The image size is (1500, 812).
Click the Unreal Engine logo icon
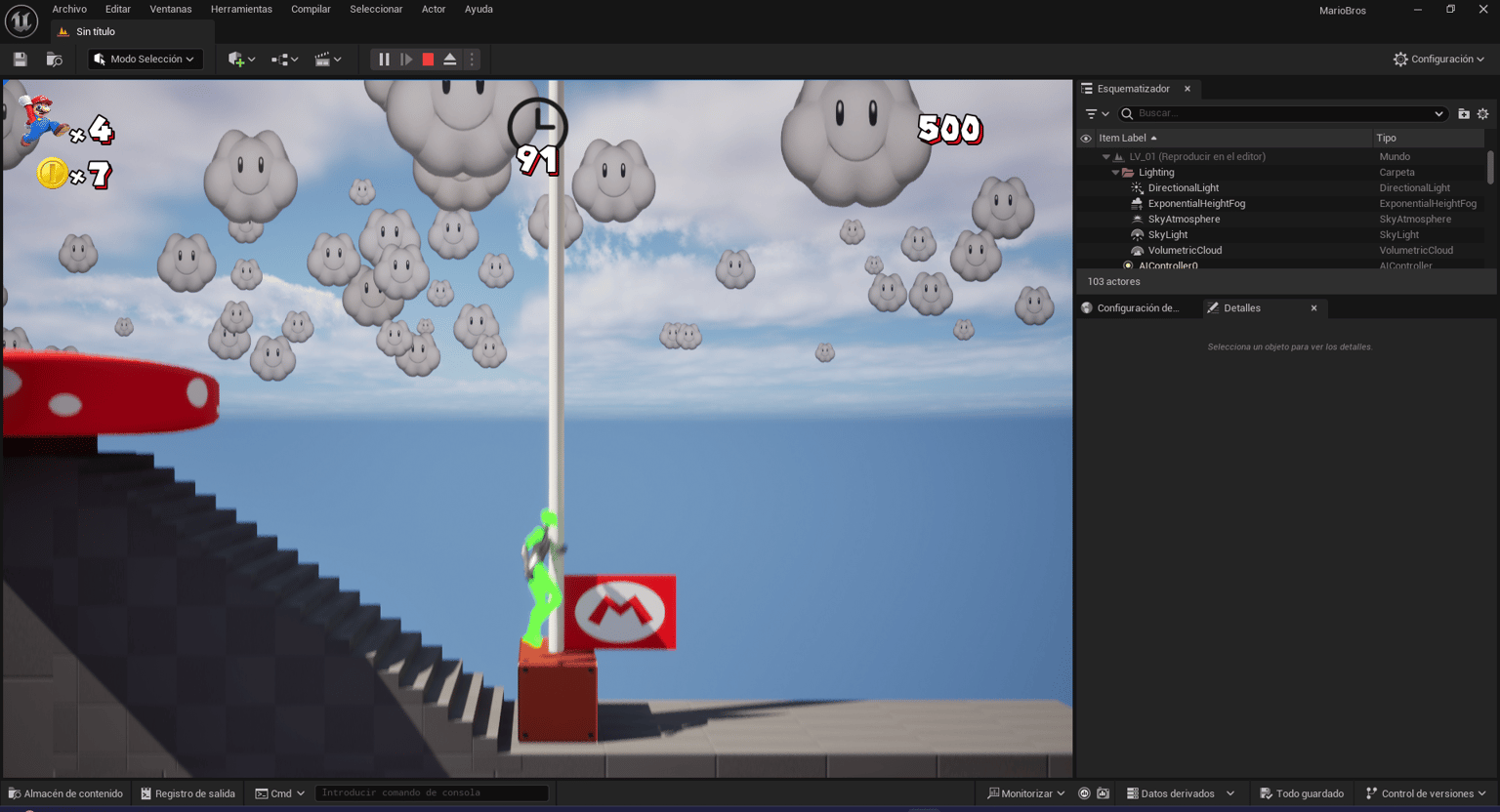coord(21,20)
